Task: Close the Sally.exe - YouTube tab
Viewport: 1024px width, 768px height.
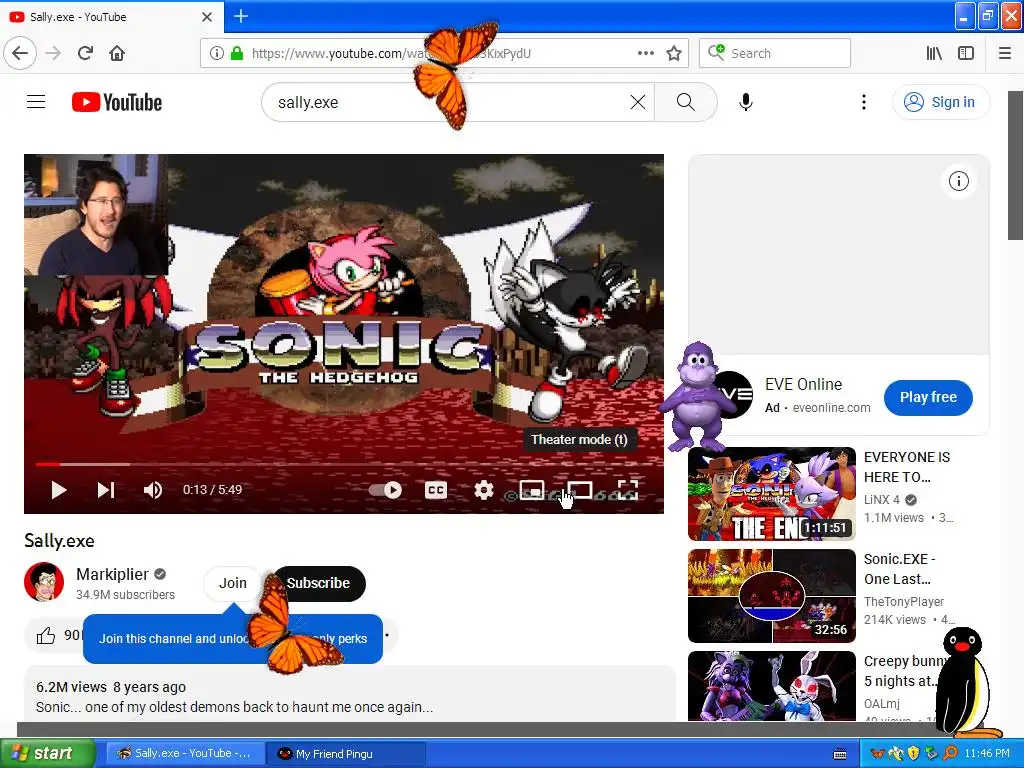Action: click(x=207, y=17)
